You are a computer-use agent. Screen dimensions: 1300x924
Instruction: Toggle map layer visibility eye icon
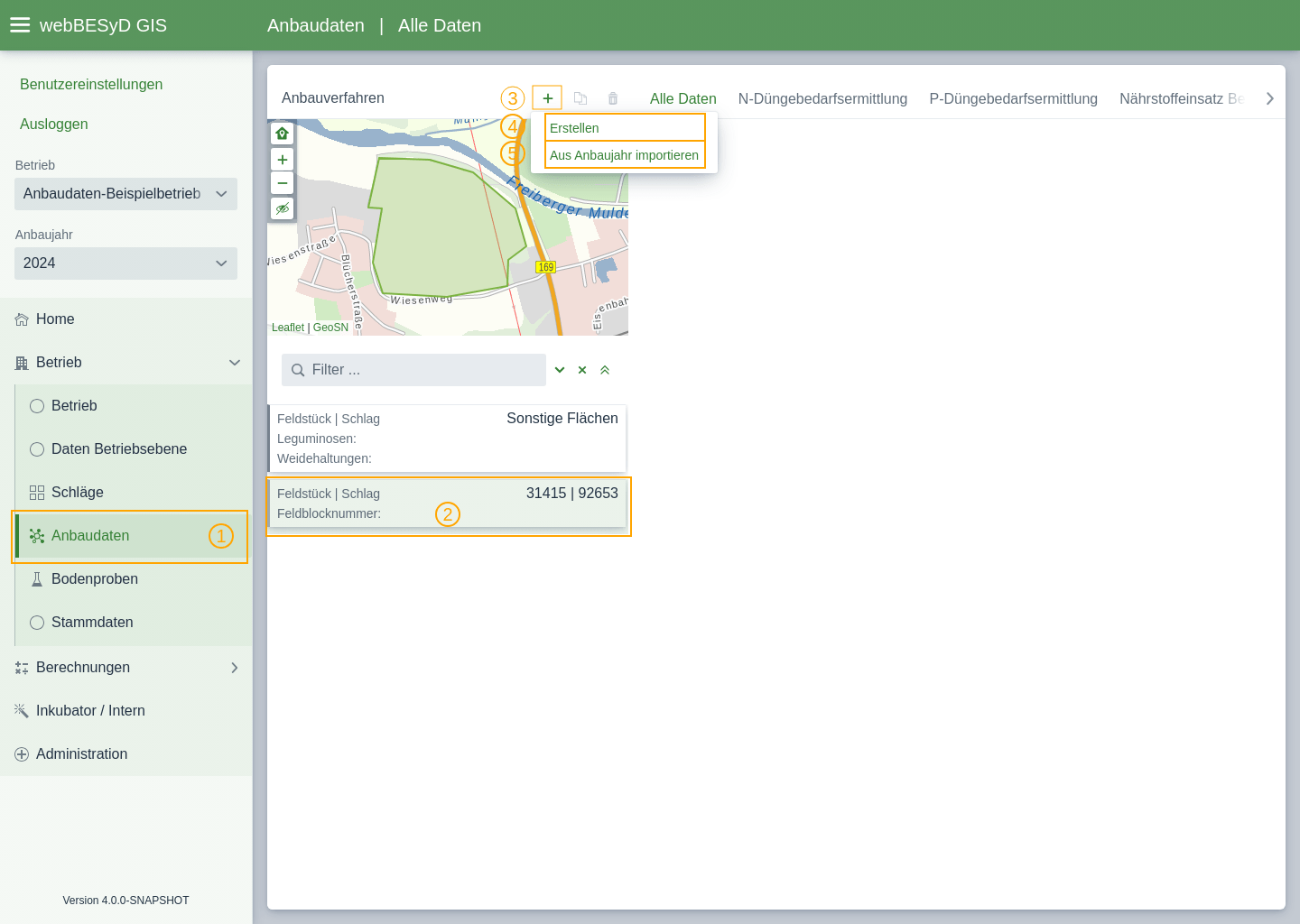[283, 208]
